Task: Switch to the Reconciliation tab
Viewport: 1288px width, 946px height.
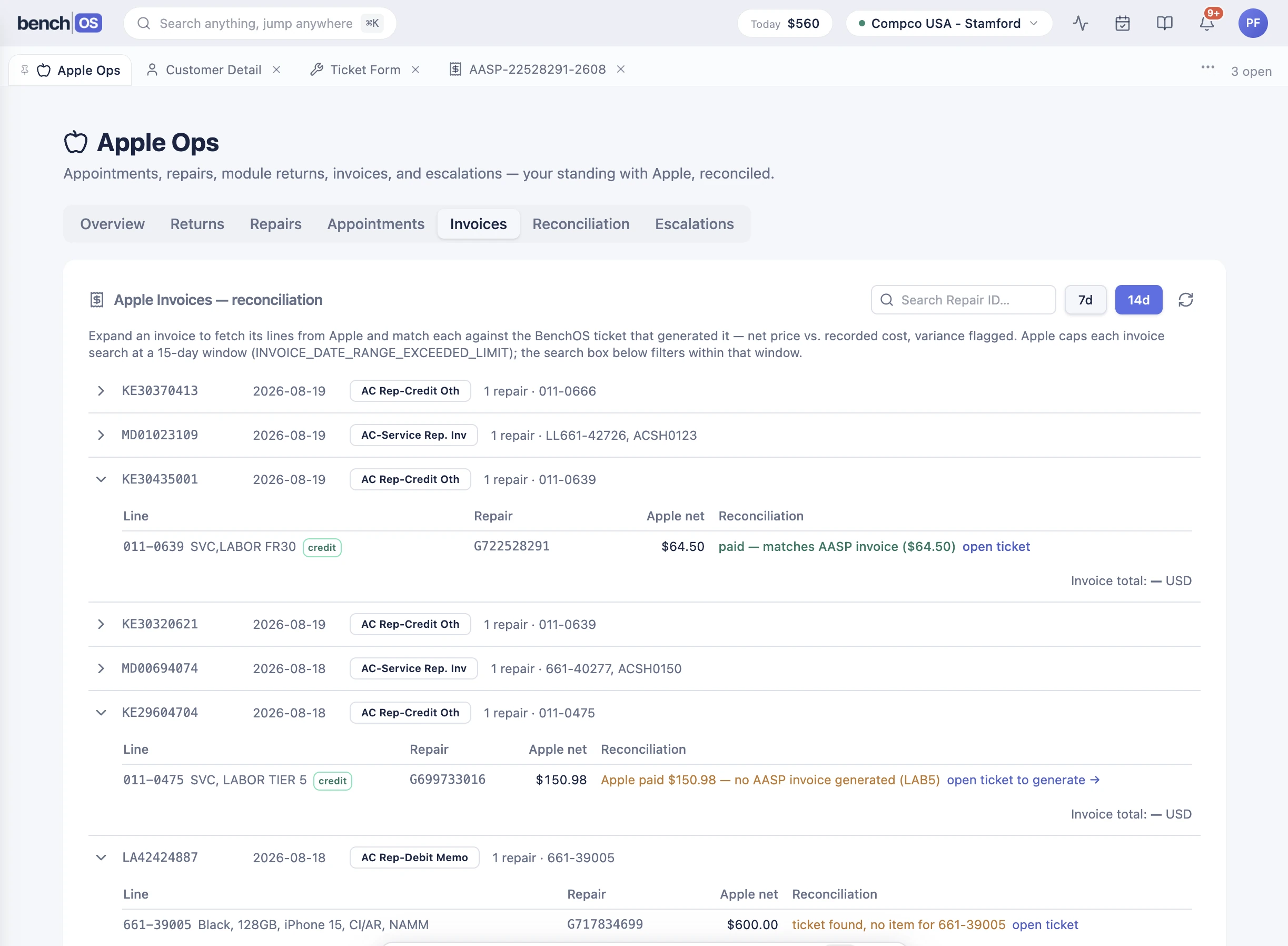Action: pyautogui.click(x=580, y=224)
